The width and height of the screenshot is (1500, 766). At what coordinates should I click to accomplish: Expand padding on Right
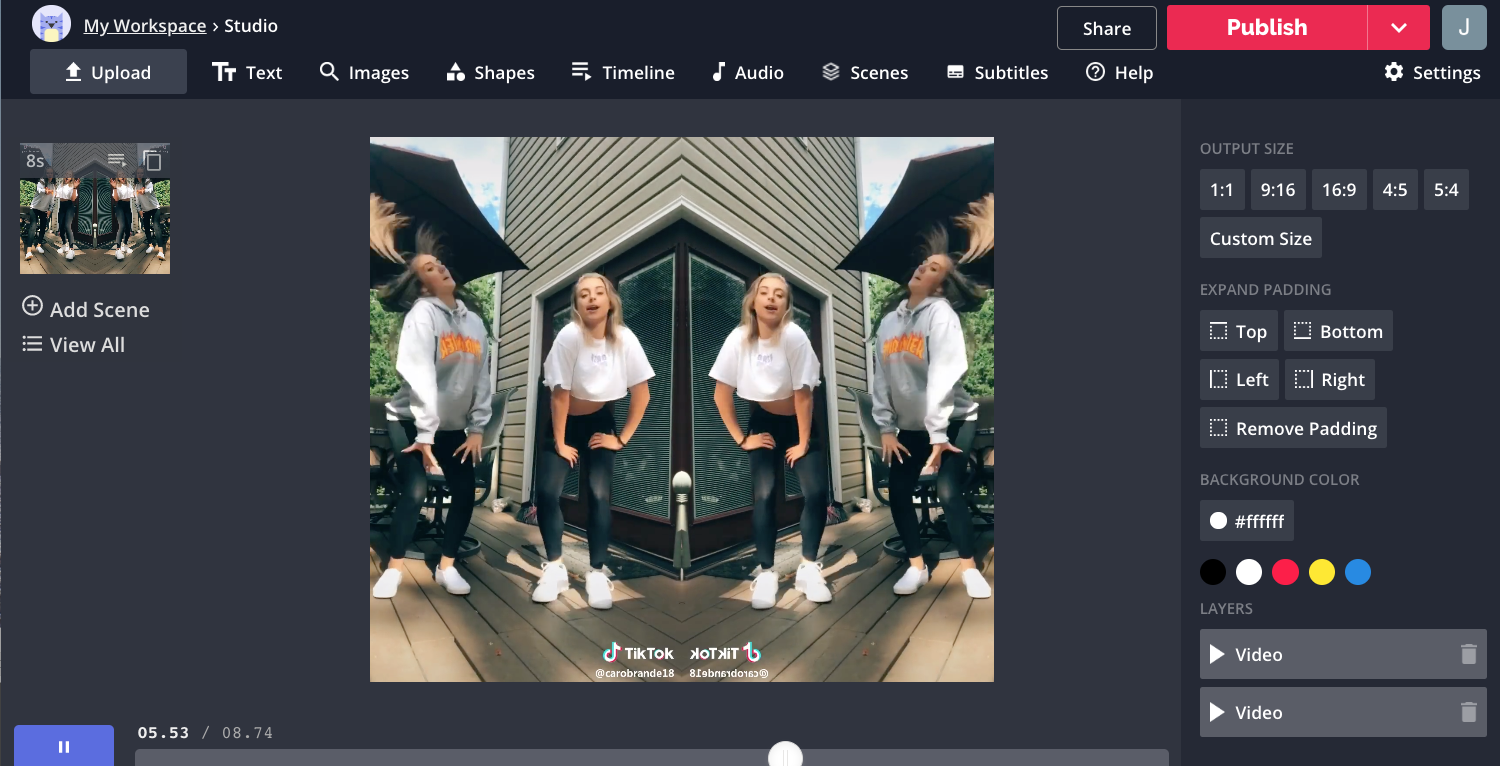1330,379
